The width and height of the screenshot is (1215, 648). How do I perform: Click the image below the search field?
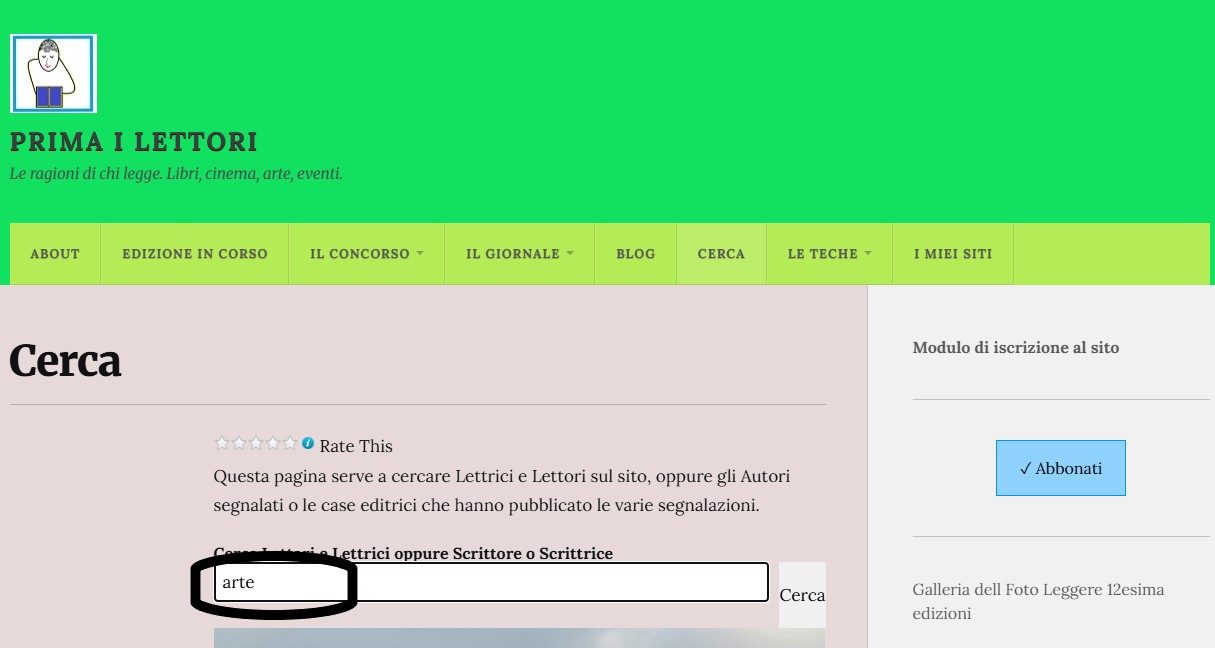click(519, 637)
